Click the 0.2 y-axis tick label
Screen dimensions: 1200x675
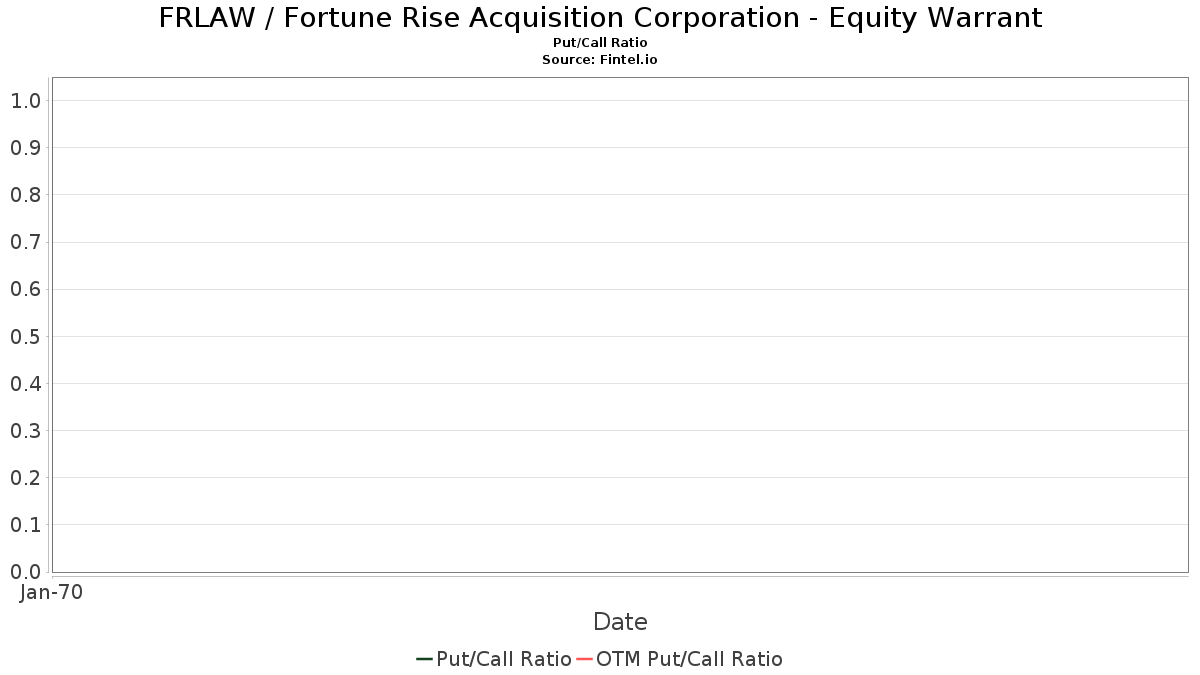pyautogui.click(x=25, y=477)
